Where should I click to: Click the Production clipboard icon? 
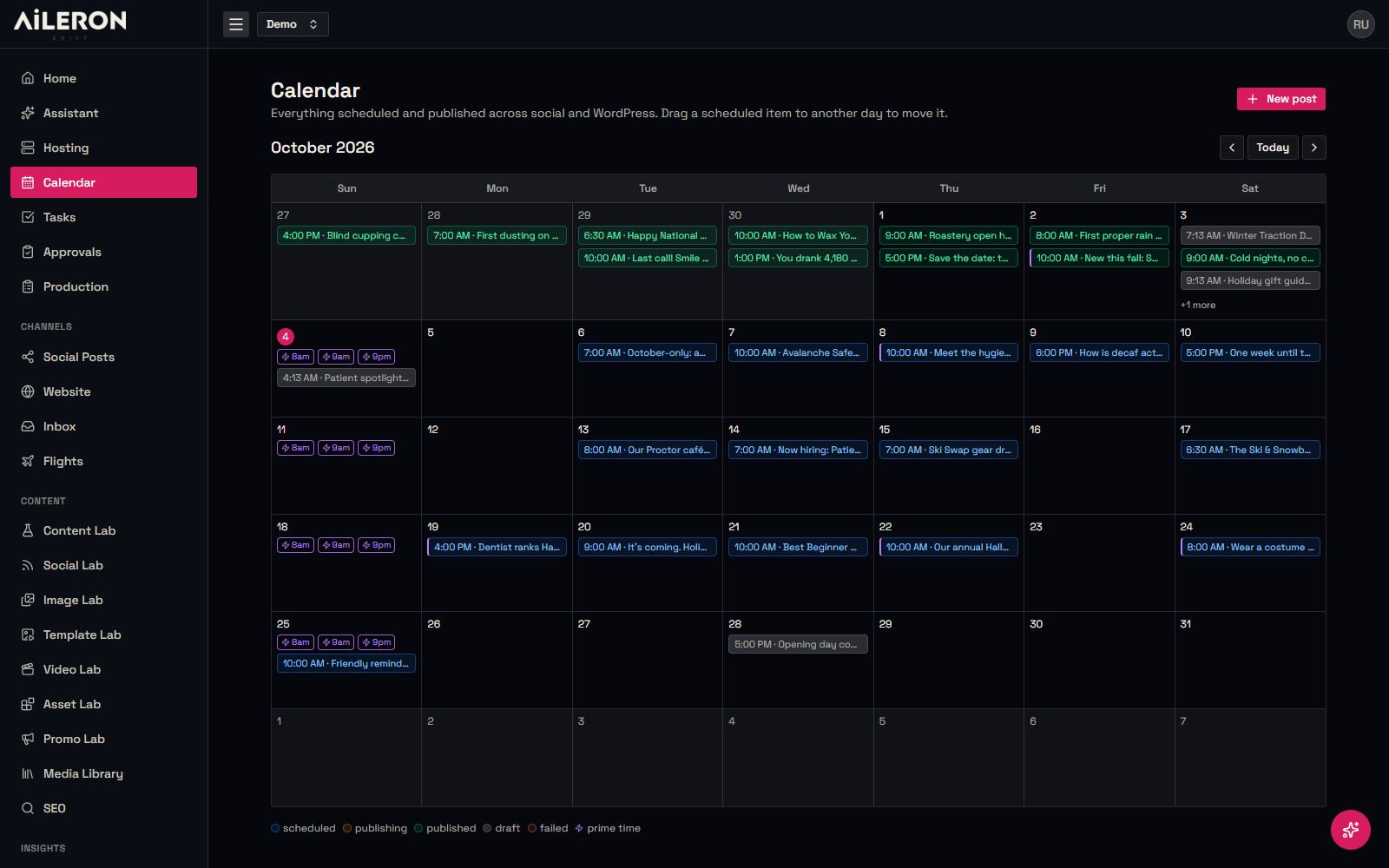pyautogui.click(x=28, y=286)
